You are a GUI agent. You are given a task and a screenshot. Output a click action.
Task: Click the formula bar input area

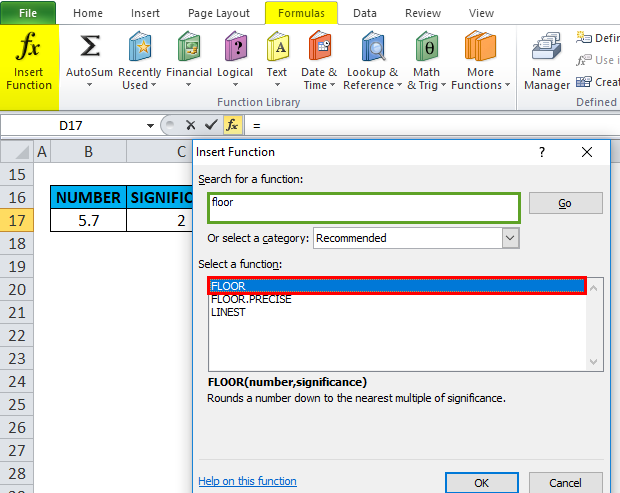pyautogui.click(x=433, y=126)
